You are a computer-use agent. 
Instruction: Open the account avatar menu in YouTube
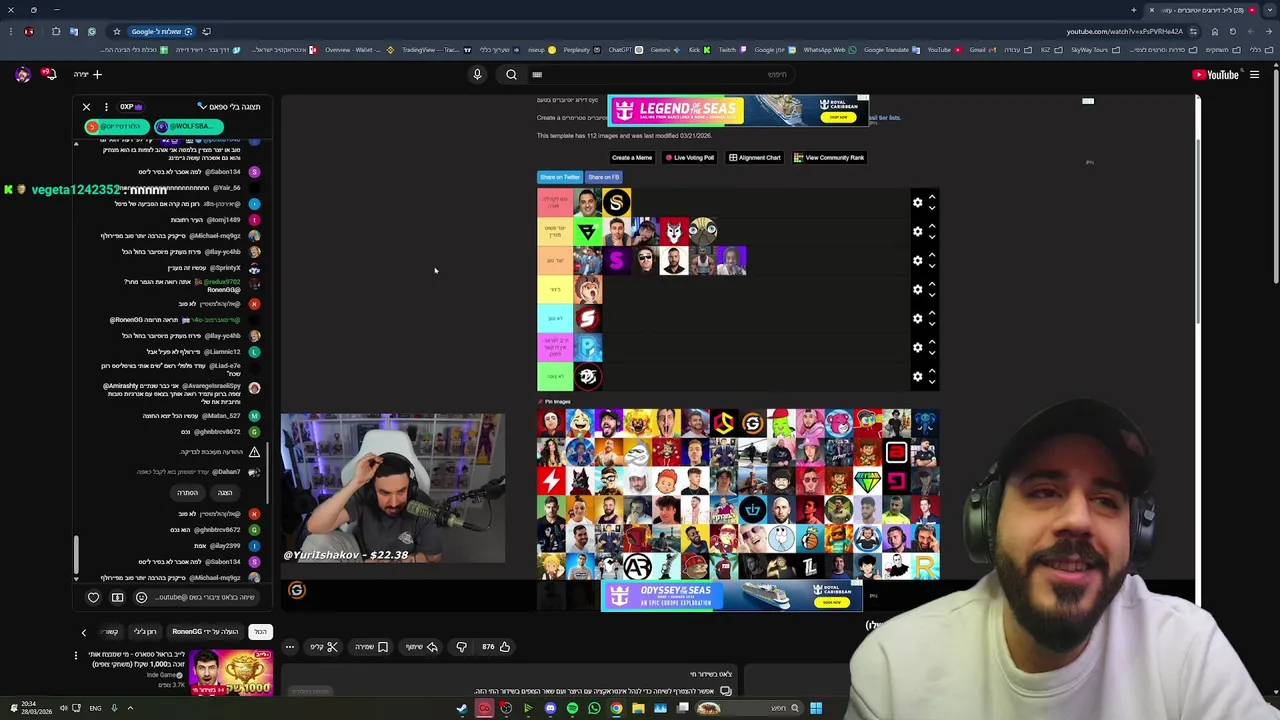tap(23, 74)
